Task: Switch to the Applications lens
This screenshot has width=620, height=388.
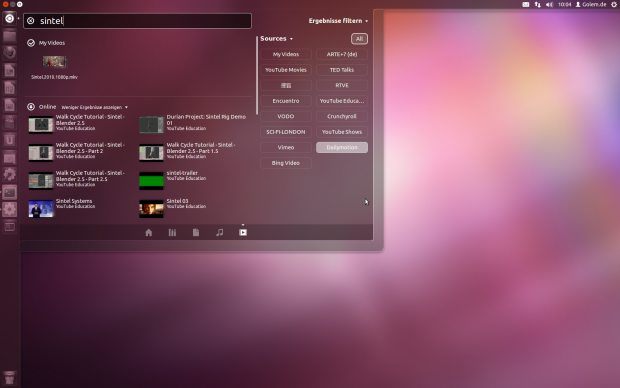Action: (x=172, y=233)
